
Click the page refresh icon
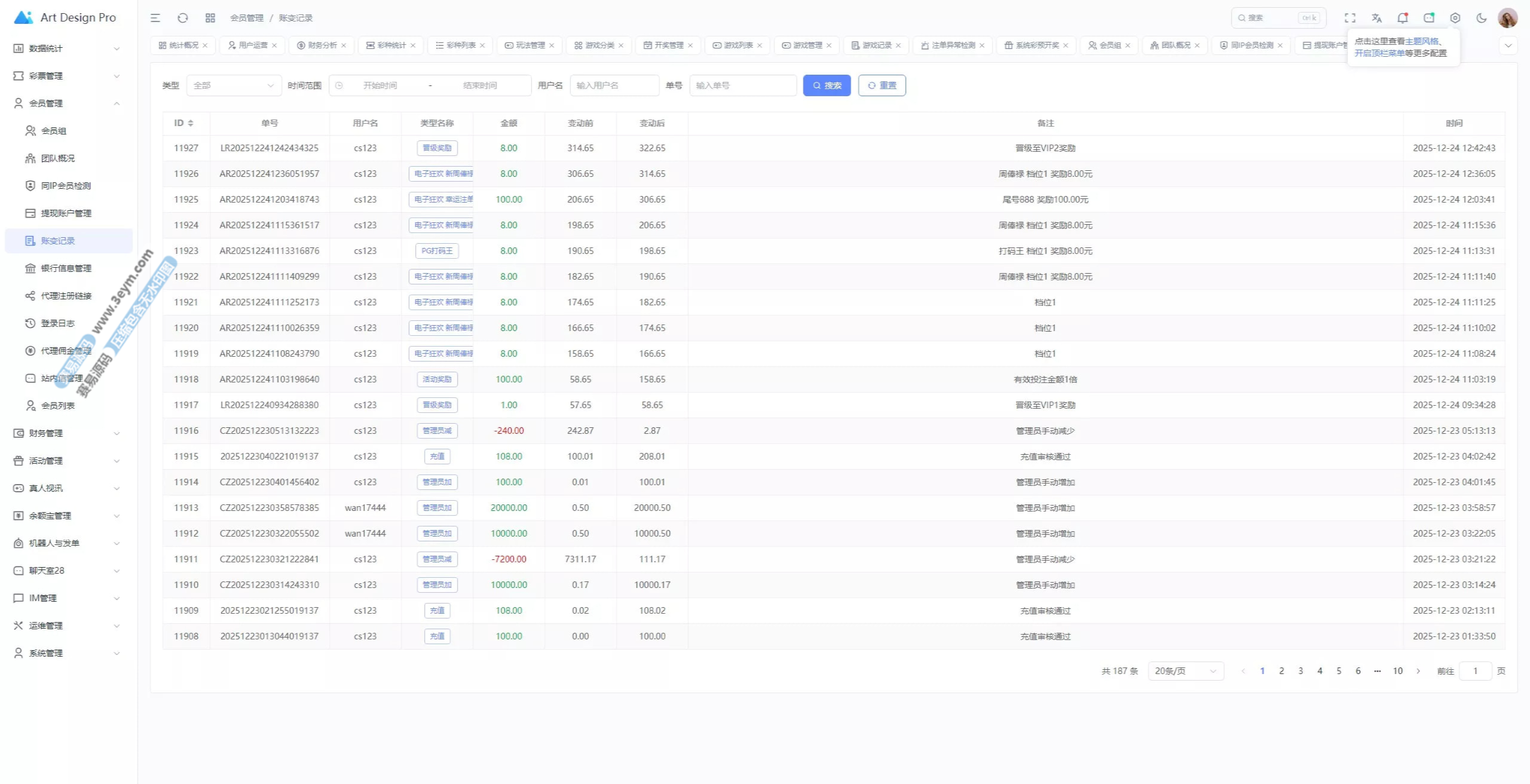(x=183, y=18)
